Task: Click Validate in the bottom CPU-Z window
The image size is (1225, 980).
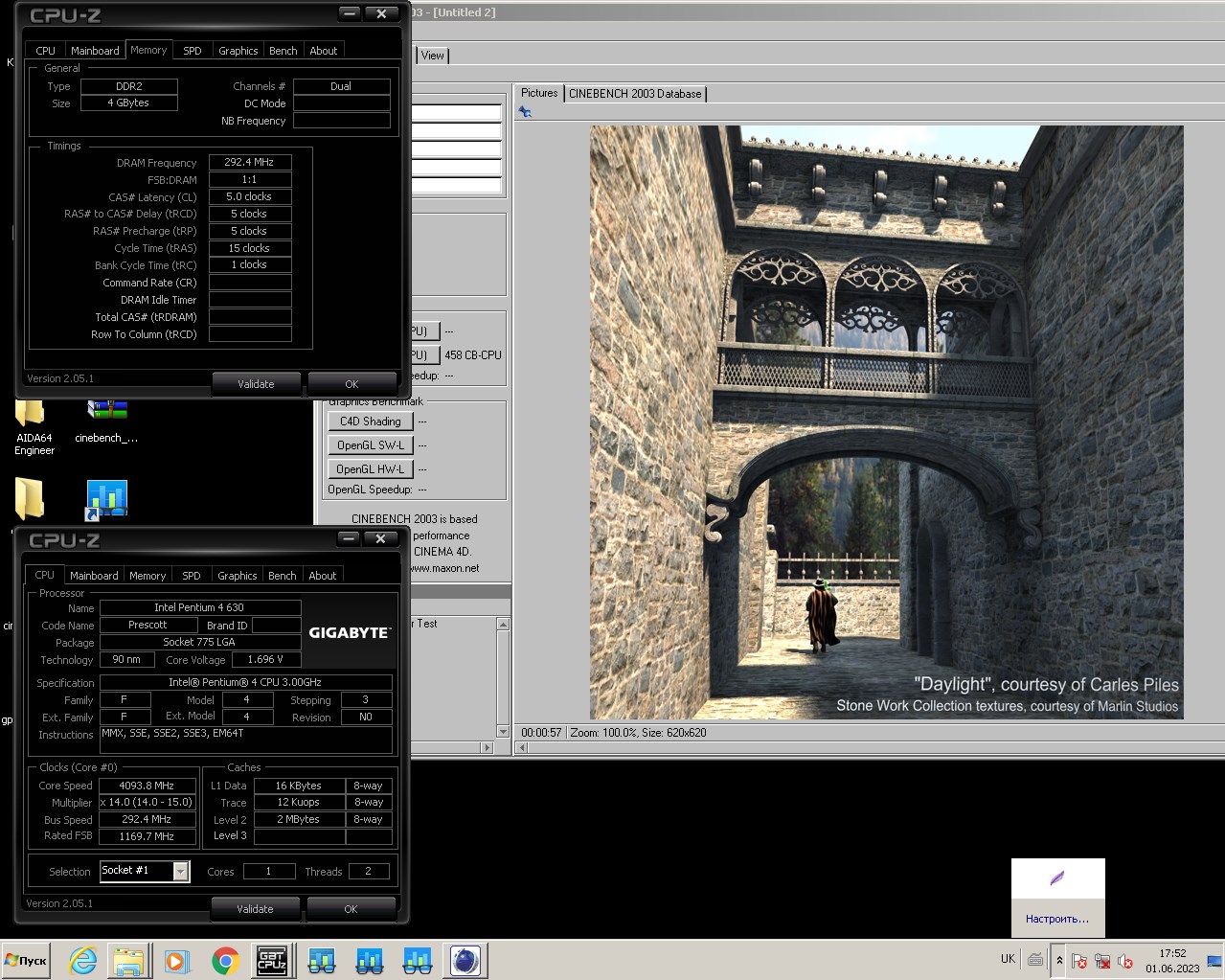Action: [255, 909]
